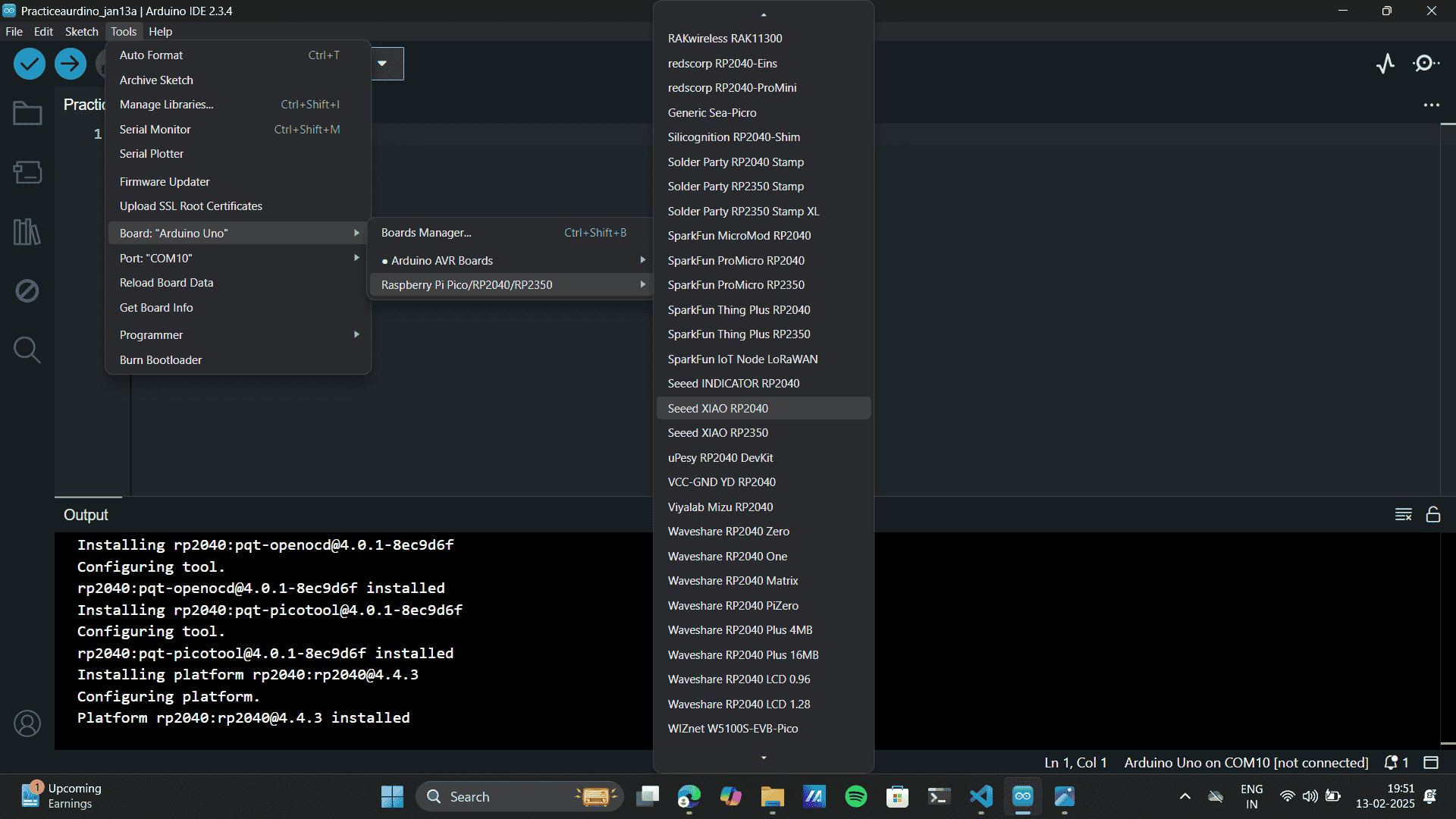
Task: Click Arduino Uno on COM10 status text
Action: [x=1246, y=763]
